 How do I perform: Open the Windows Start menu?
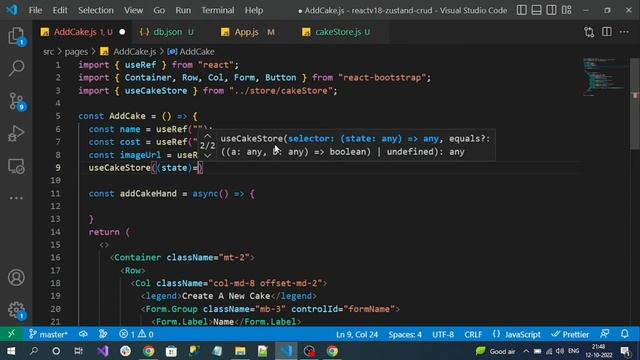[x=11, y=351]
